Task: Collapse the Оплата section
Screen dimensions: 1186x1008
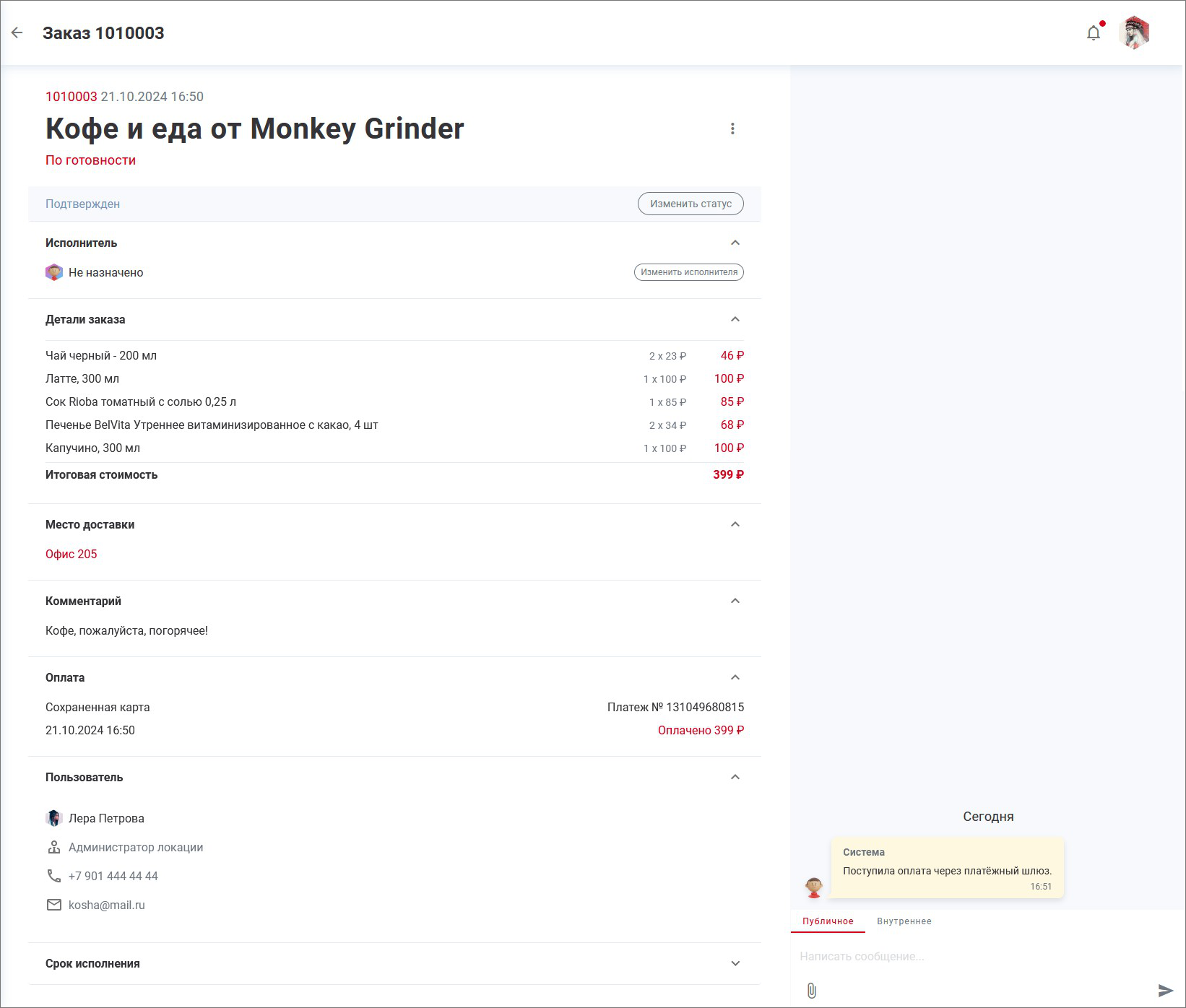Action: point(735,677)
